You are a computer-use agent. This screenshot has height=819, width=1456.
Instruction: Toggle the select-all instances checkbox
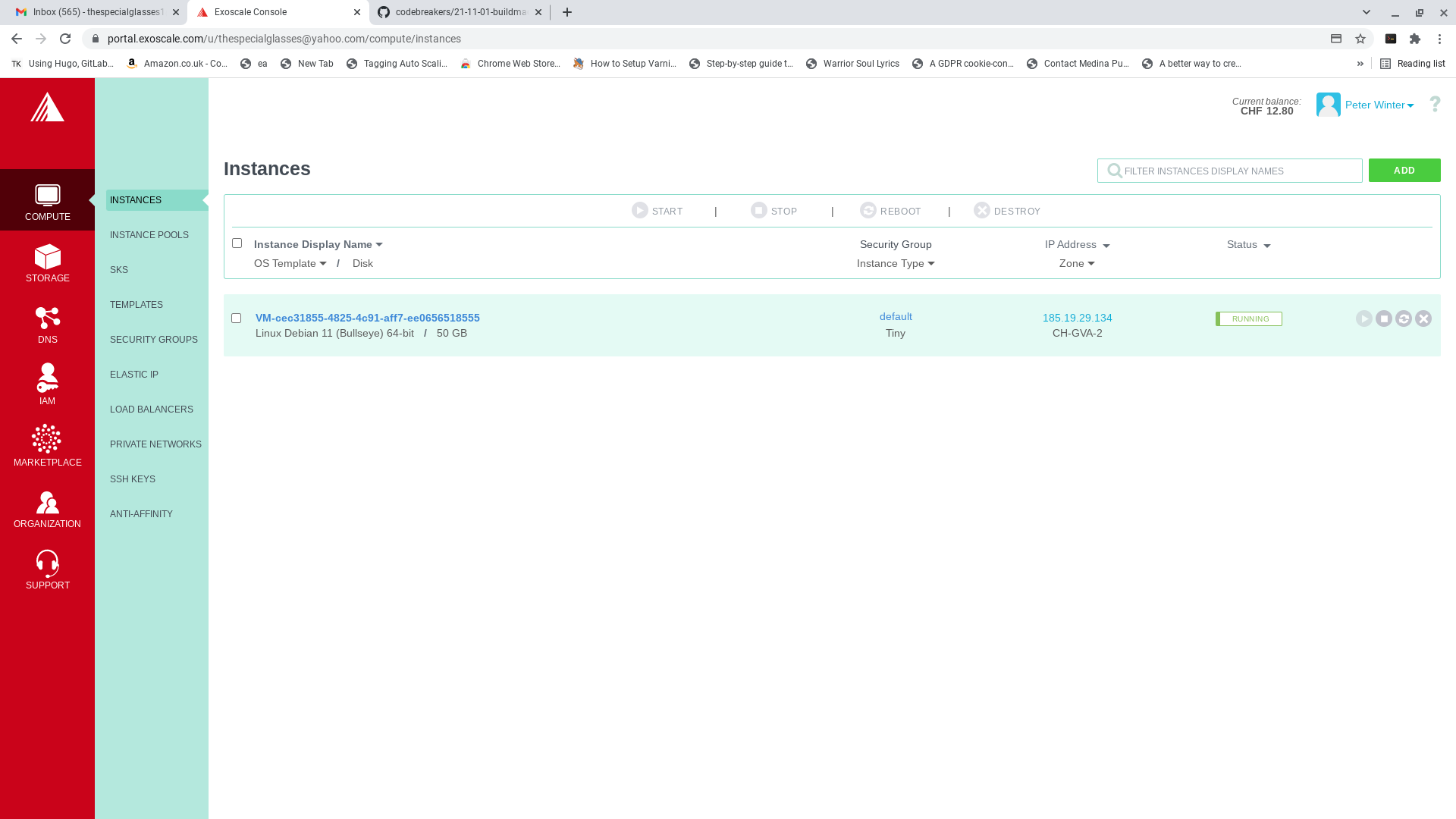tap(237, 243)
